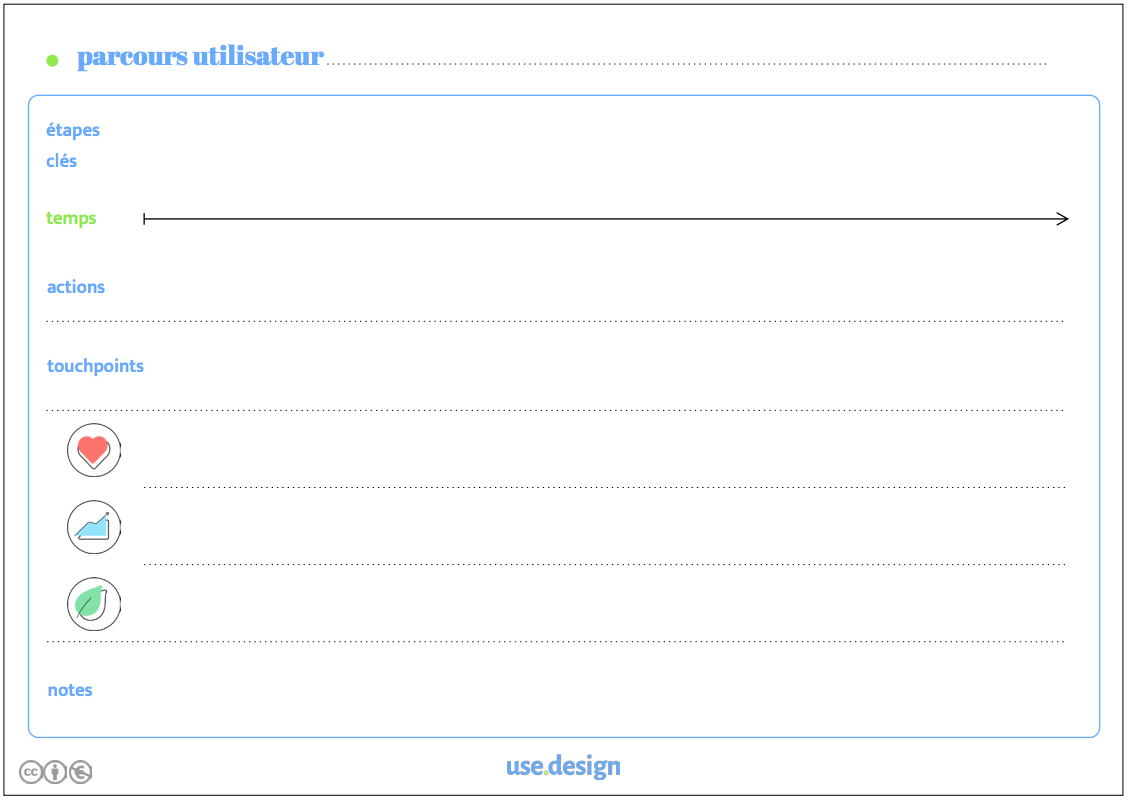This screenshot has width=1128, height=800.
Task: Click the dotted title line after parcours utilisateur
Action: (x=687, y=64)
